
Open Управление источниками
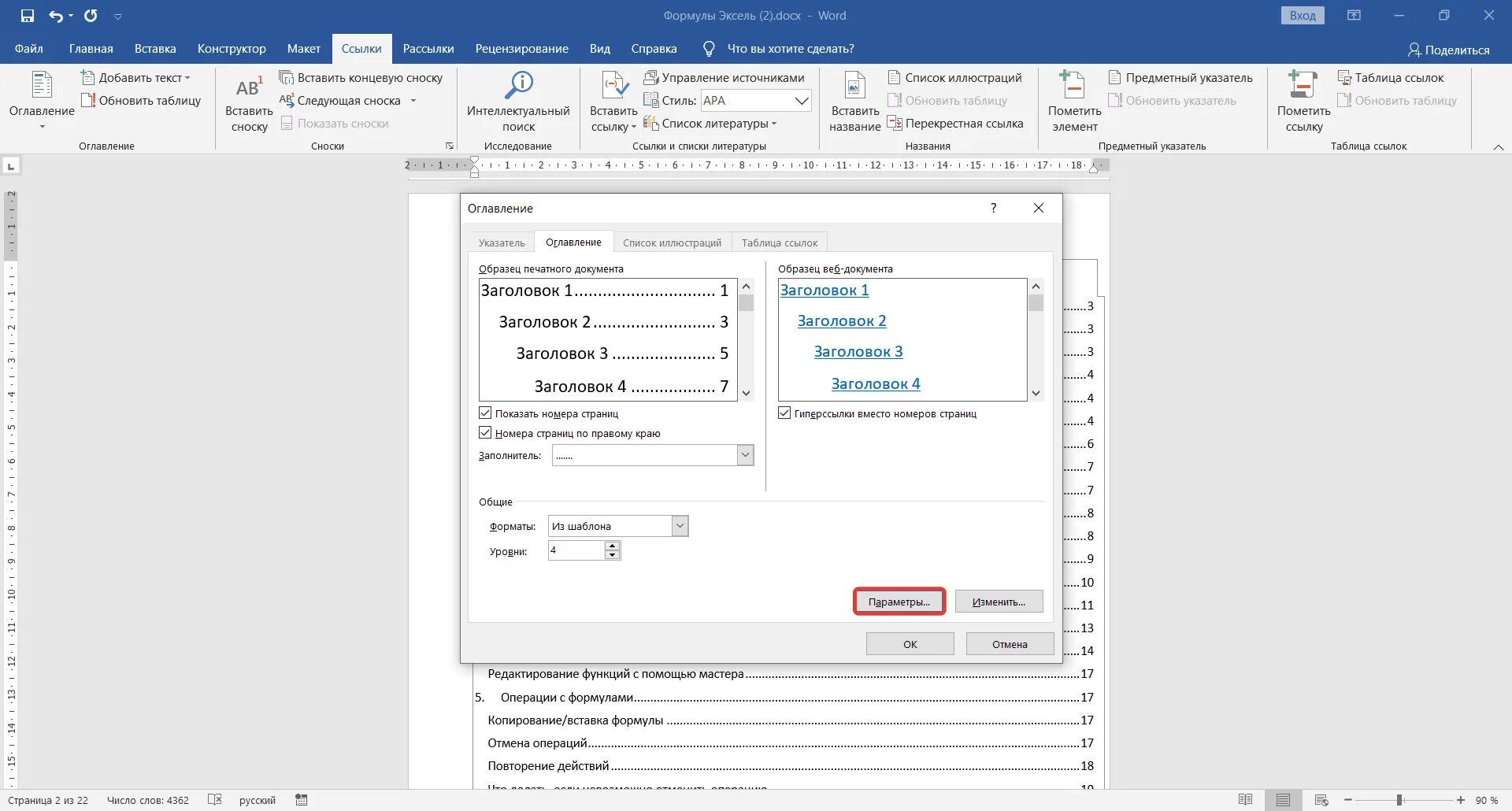tap(724, 77)
